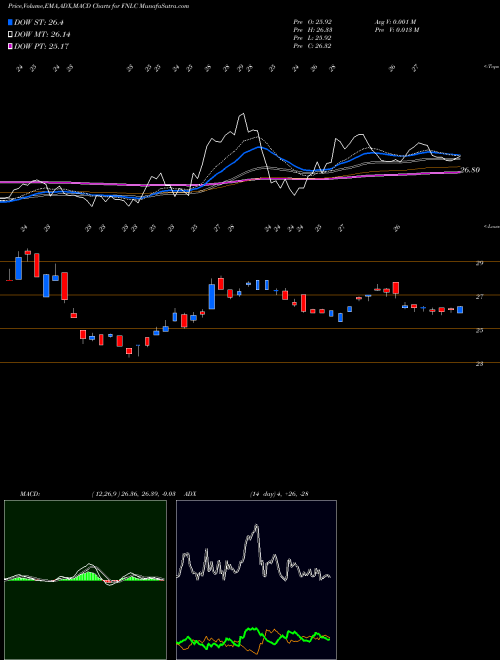Select the 'DOW ST: 26.4' legend text
The height and width of the screenshot is (660, 500).
coord(39,23)
